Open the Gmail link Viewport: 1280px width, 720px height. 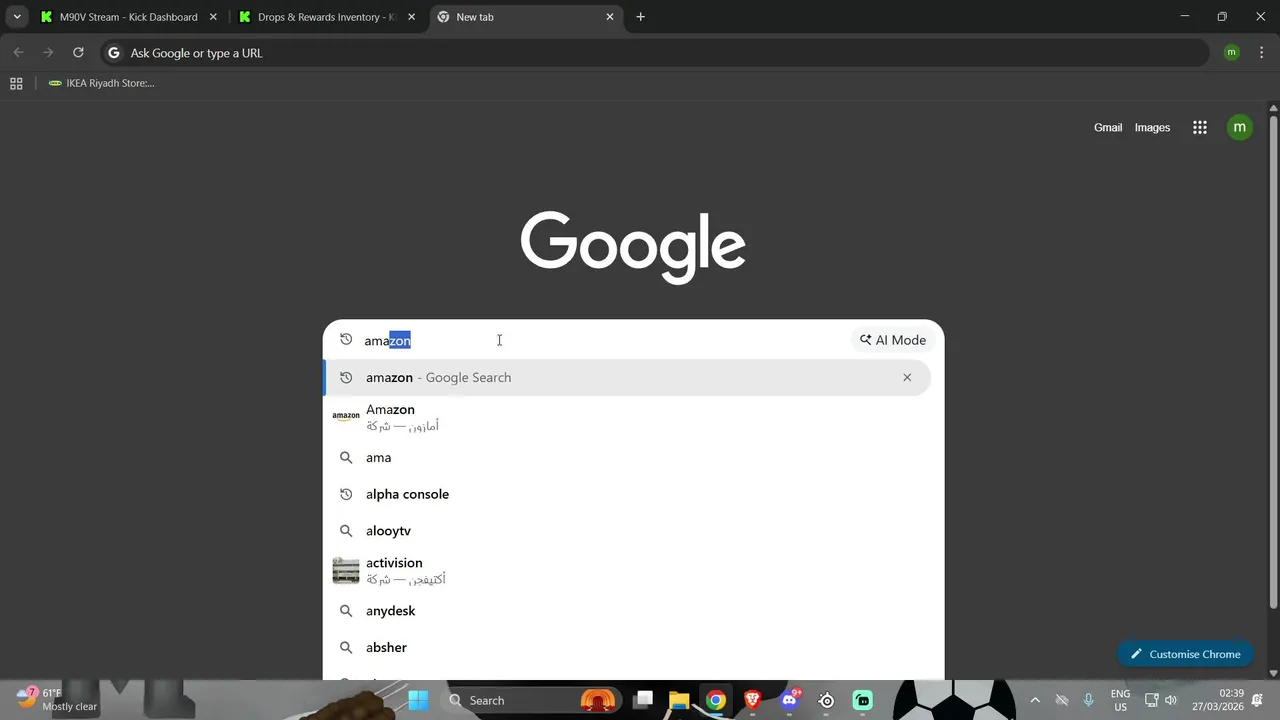pos(1108,128)
